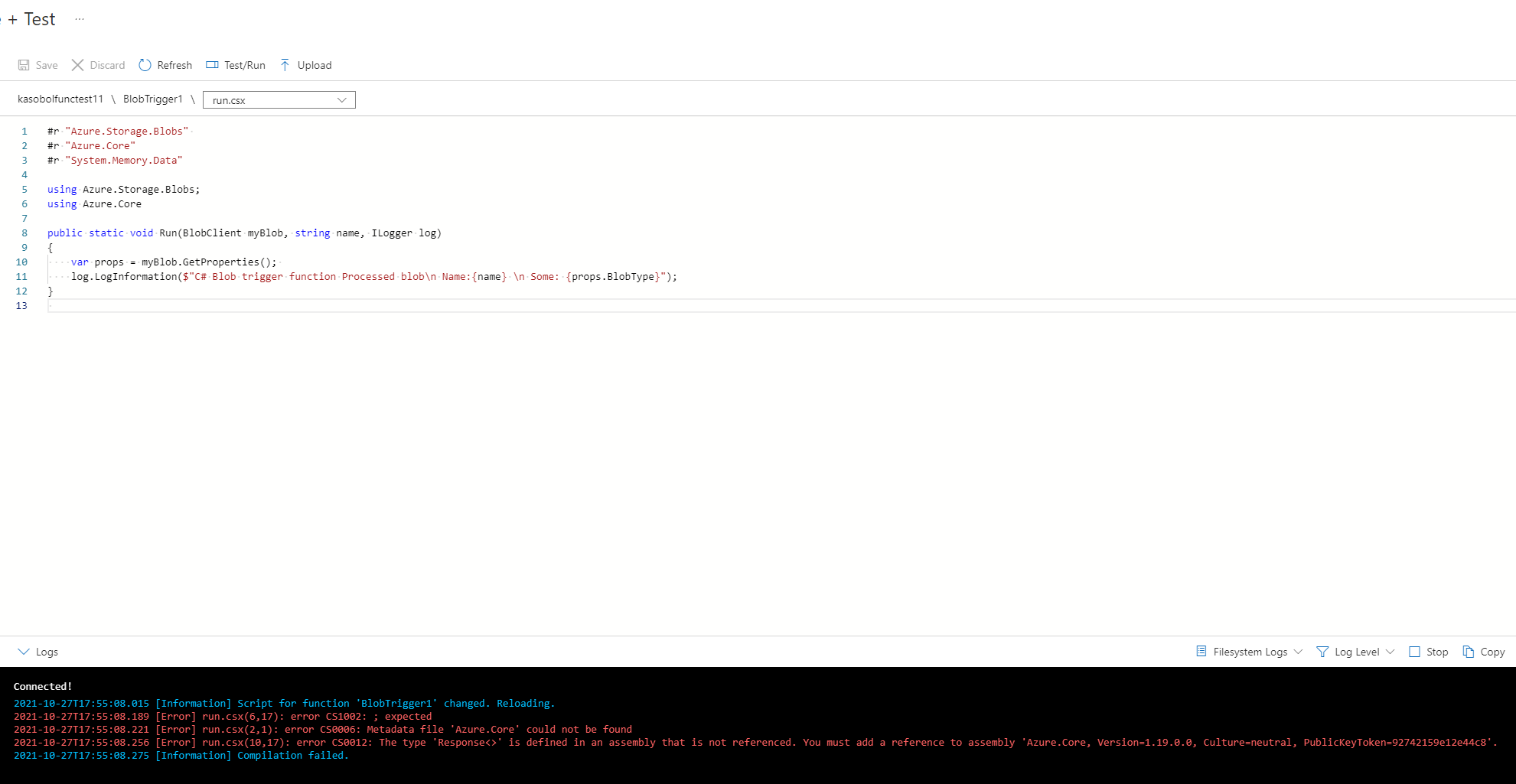Refresh the function editor
This screenshot has width=1516, height=784.
(x=165, y=65)
